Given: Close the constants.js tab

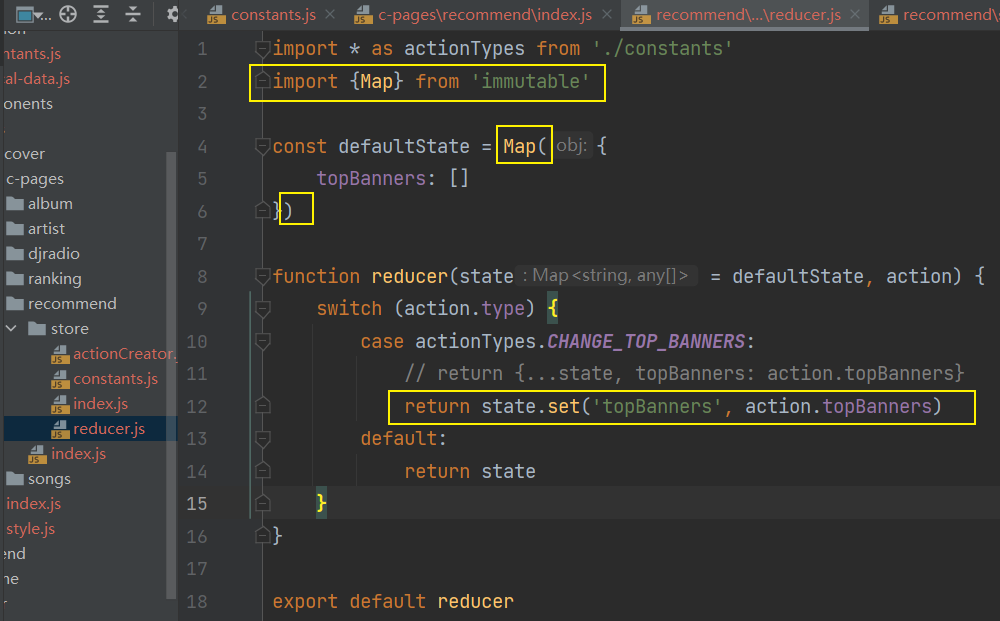Looking at the screenshot, I should pyautogui.click(x=330, y=14).
